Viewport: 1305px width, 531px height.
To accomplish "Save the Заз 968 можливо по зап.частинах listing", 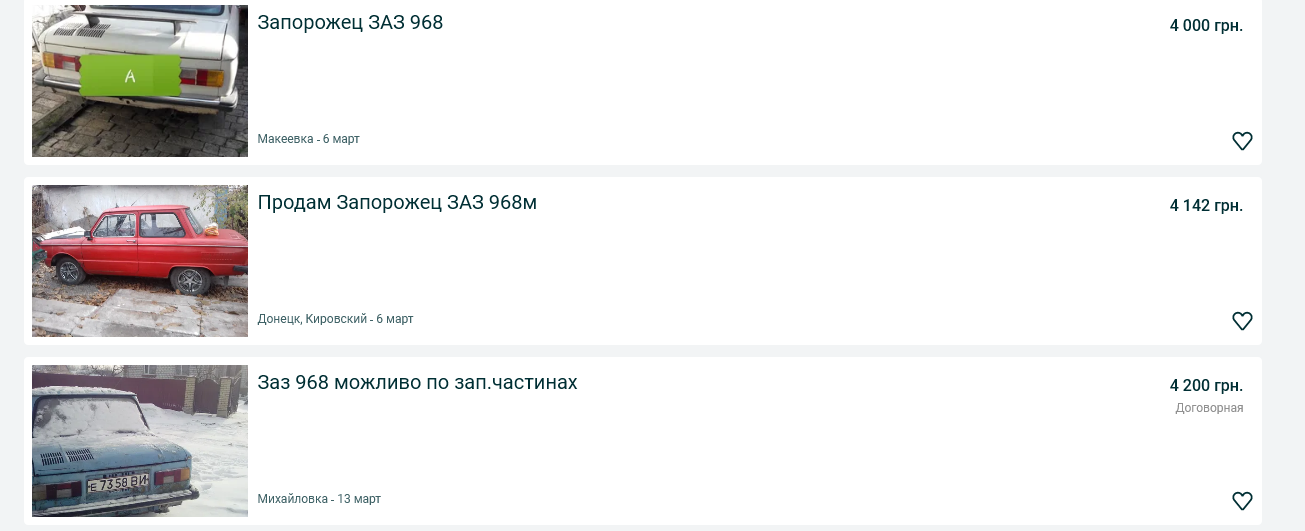I will [1242, 501].
